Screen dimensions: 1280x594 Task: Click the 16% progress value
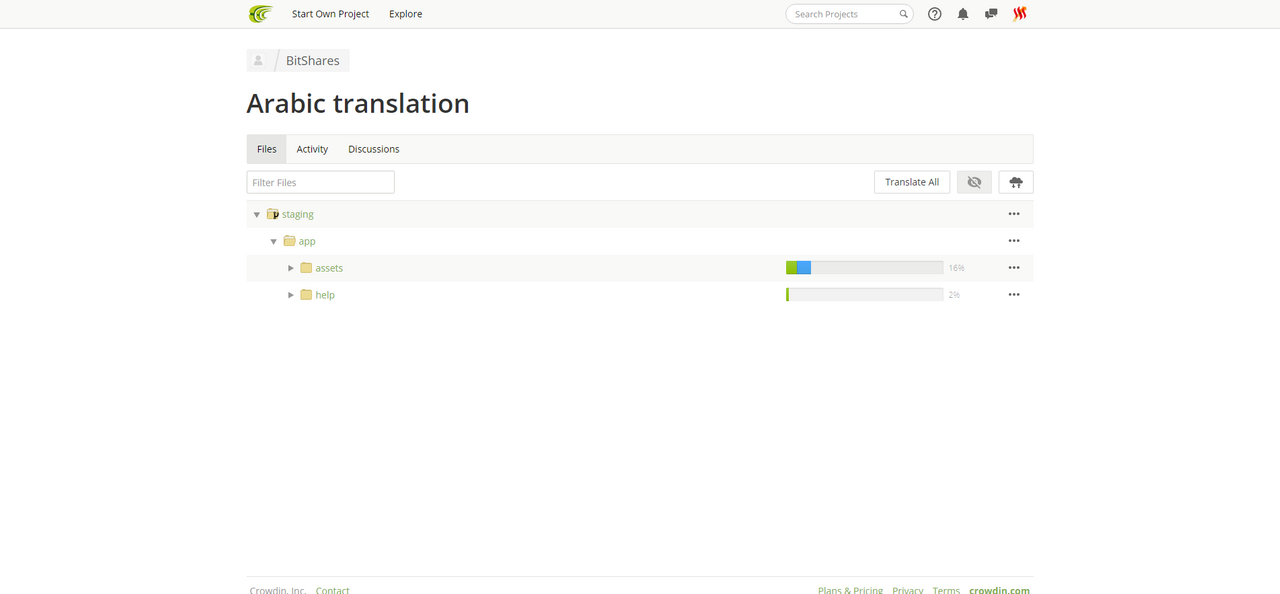coord(957,268)
